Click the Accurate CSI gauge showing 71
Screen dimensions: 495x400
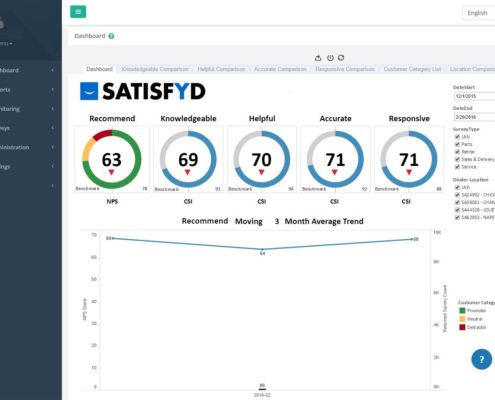click(335, 159)
